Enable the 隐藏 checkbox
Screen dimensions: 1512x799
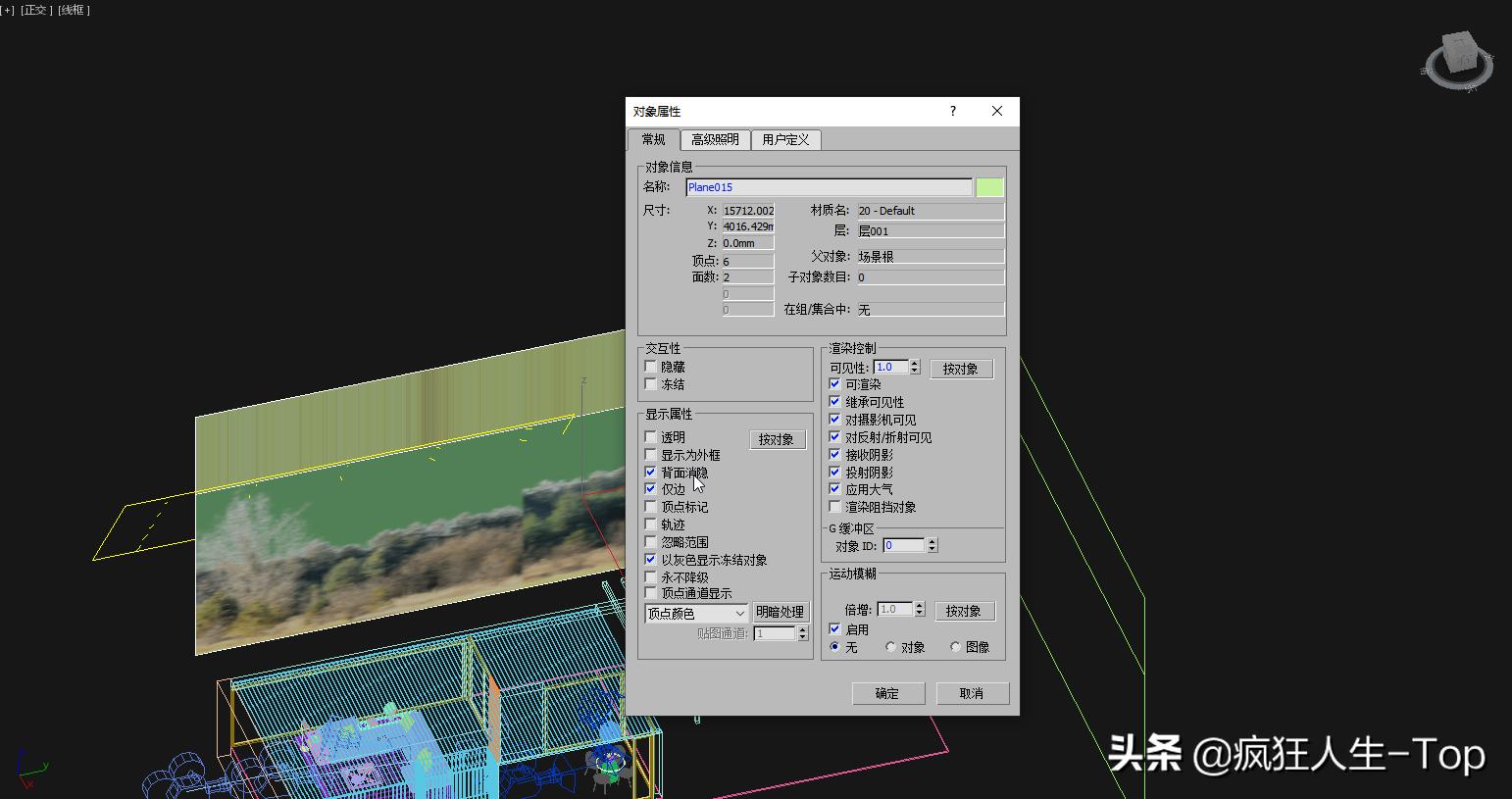pyautogui.click(x=651, y=366)
